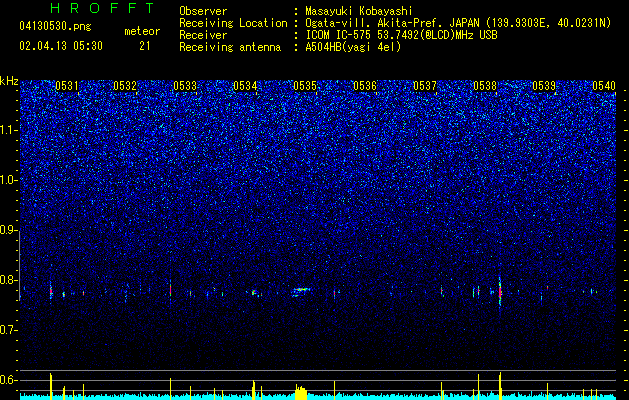629x400 pixels.
Task: Click the 0531 time marker
Action: pyautogui.click(x=67, y=86)
